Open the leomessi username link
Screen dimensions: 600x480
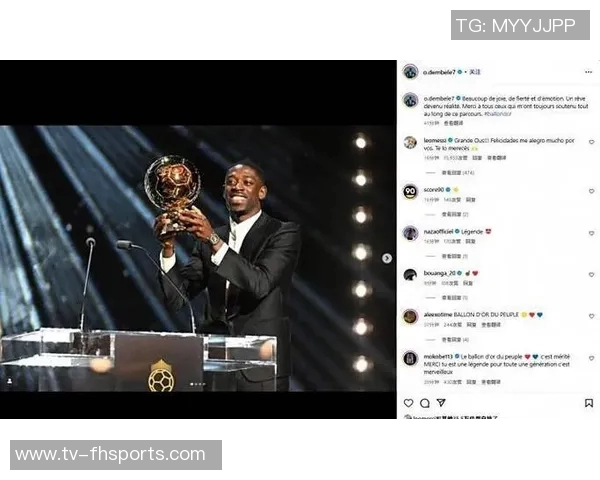click(x=435, y=140)
